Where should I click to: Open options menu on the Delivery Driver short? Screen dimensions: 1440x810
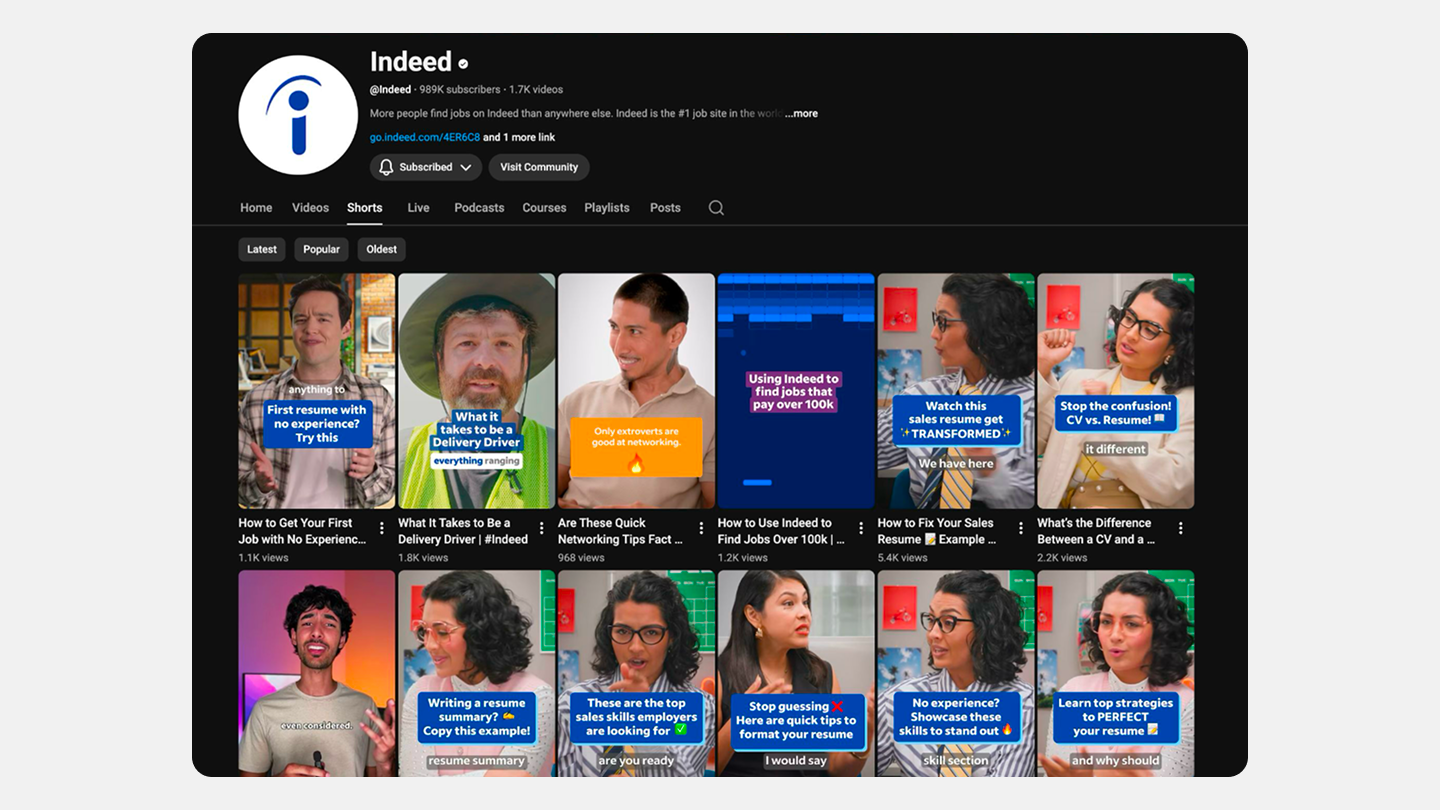542,527
